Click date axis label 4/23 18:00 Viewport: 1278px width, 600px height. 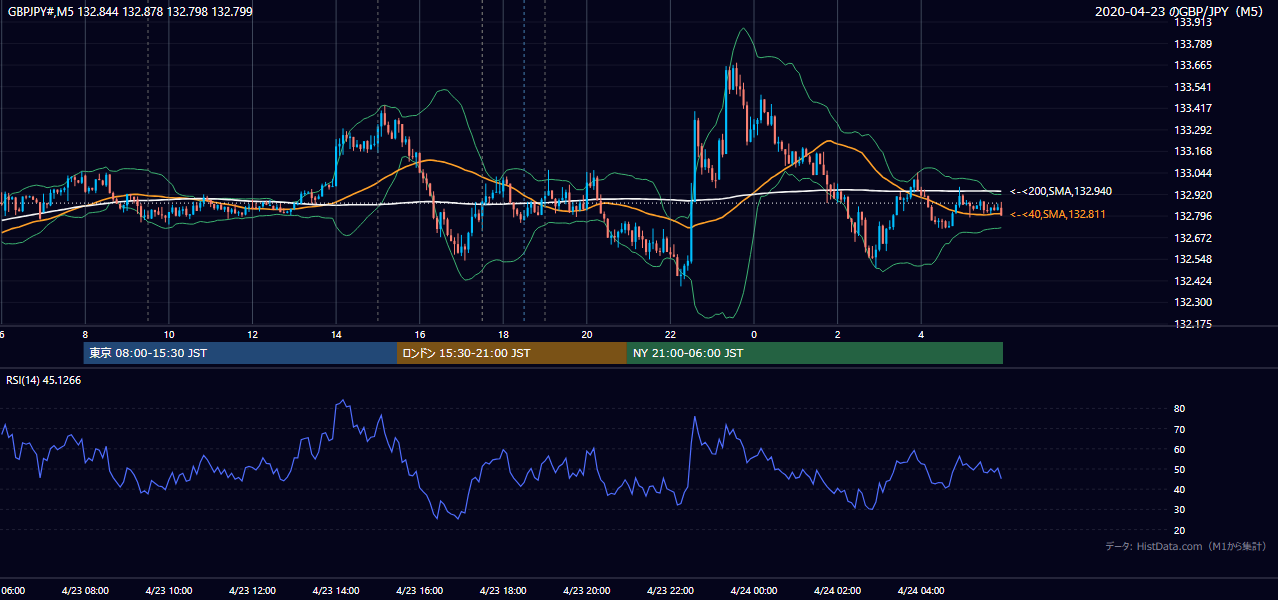pyautogui.click(x=503, y=591)
